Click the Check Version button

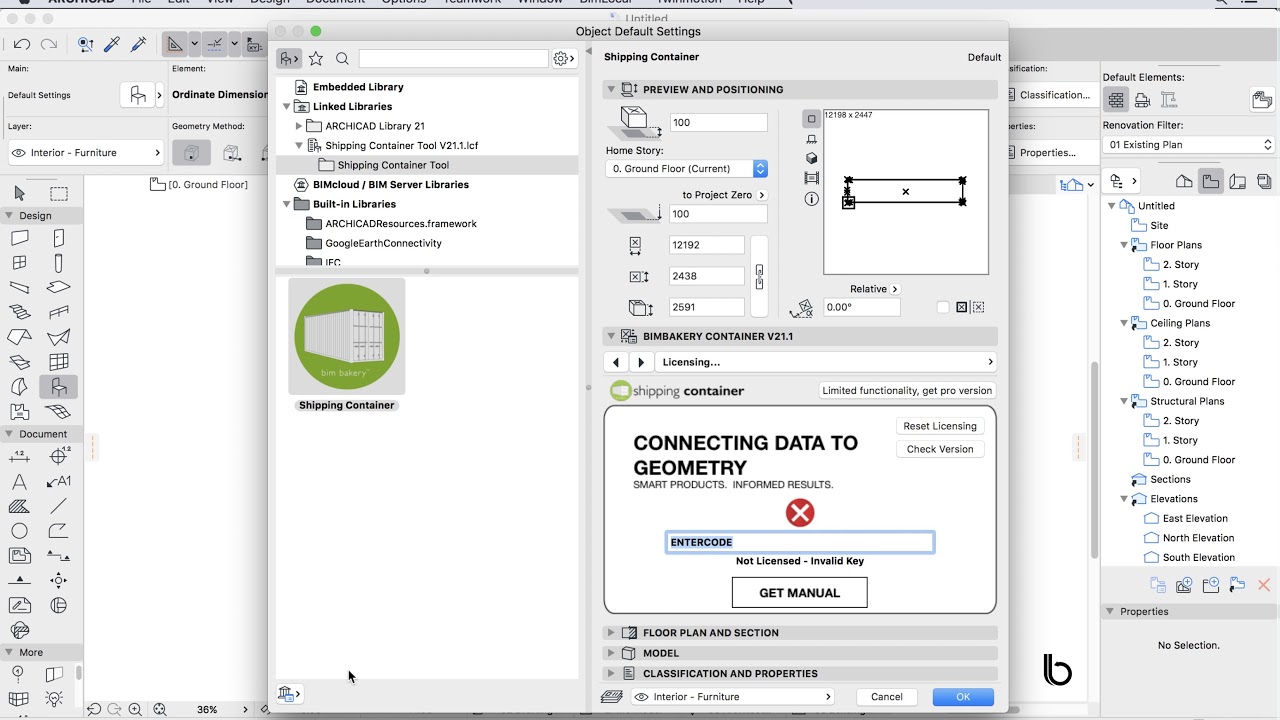click(x=940, y=449)
